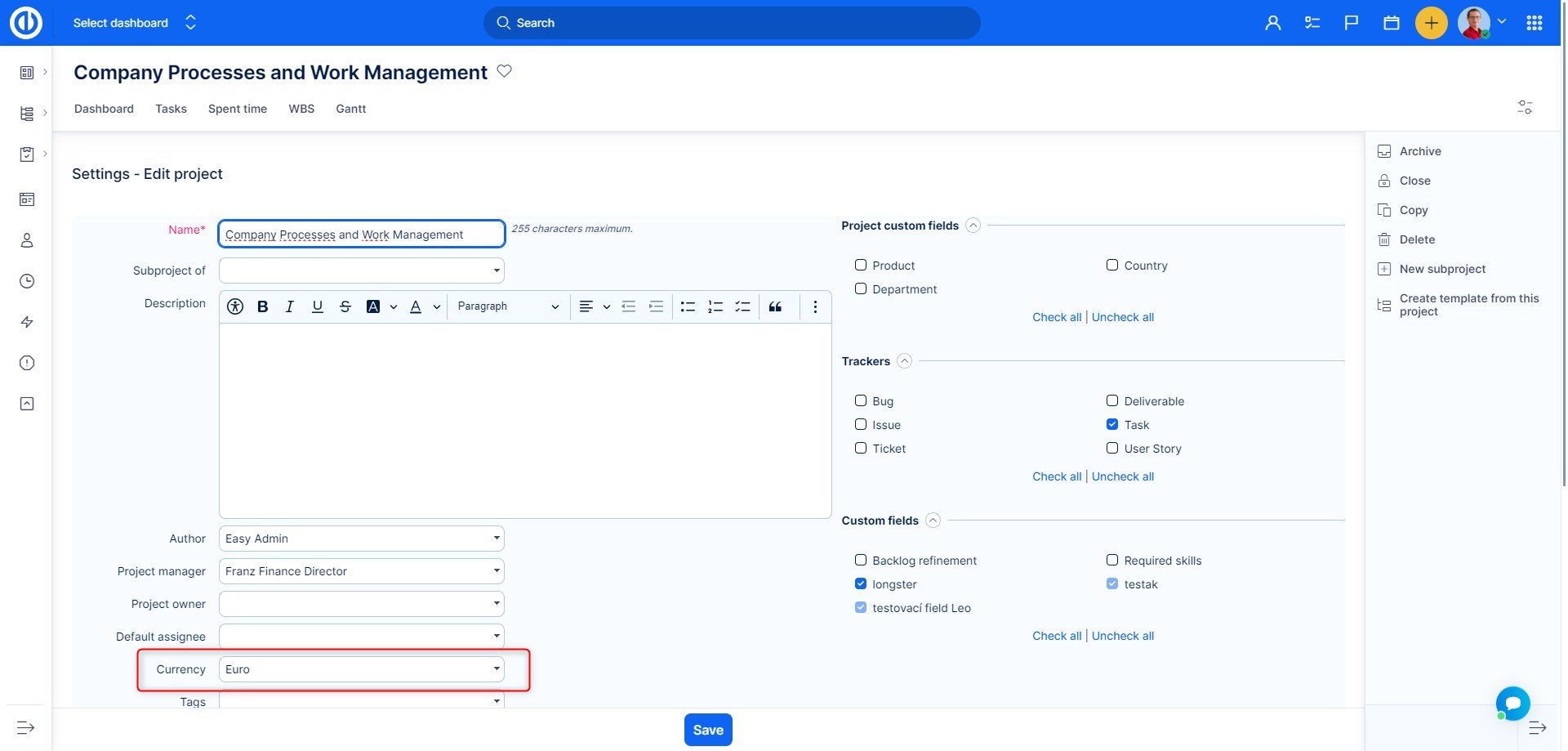Open the apps grid menu
Image resolution: width=1568 pixels, height=751 pixels.
[x=1534, y=23]
